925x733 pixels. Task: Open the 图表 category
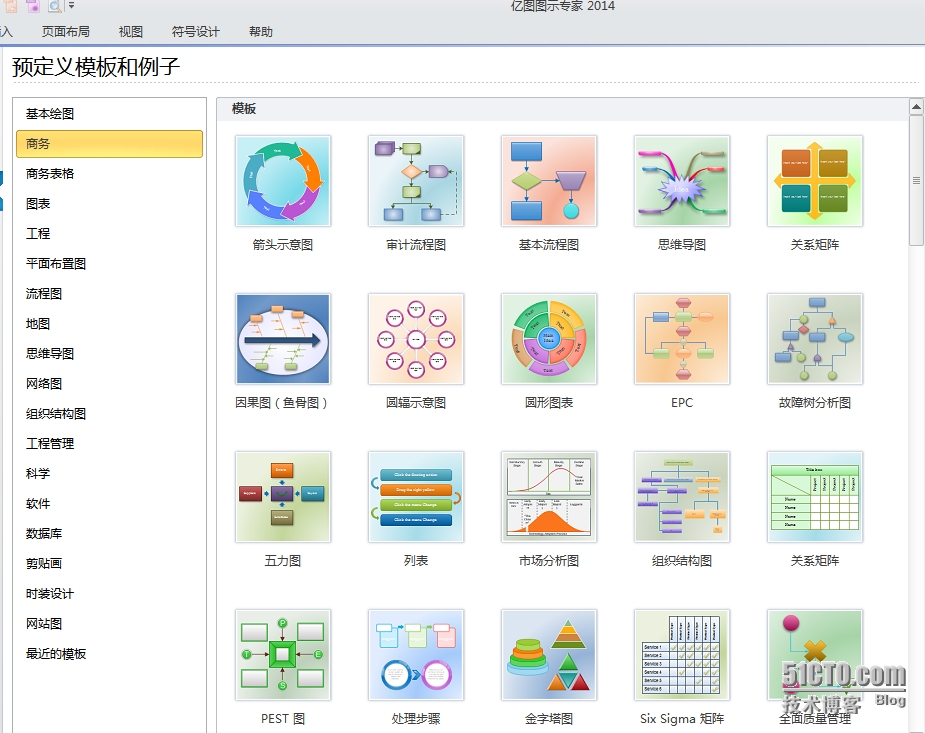(110, 204)
